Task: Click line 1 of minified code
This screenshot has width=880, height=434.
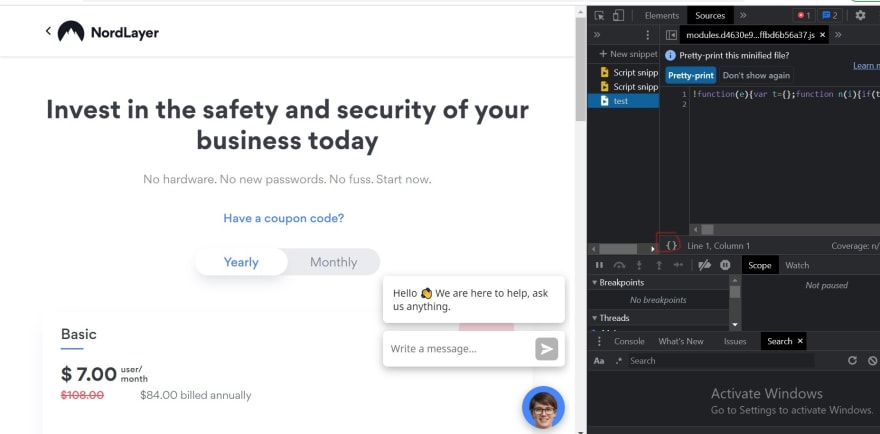Action: point(786,94)
